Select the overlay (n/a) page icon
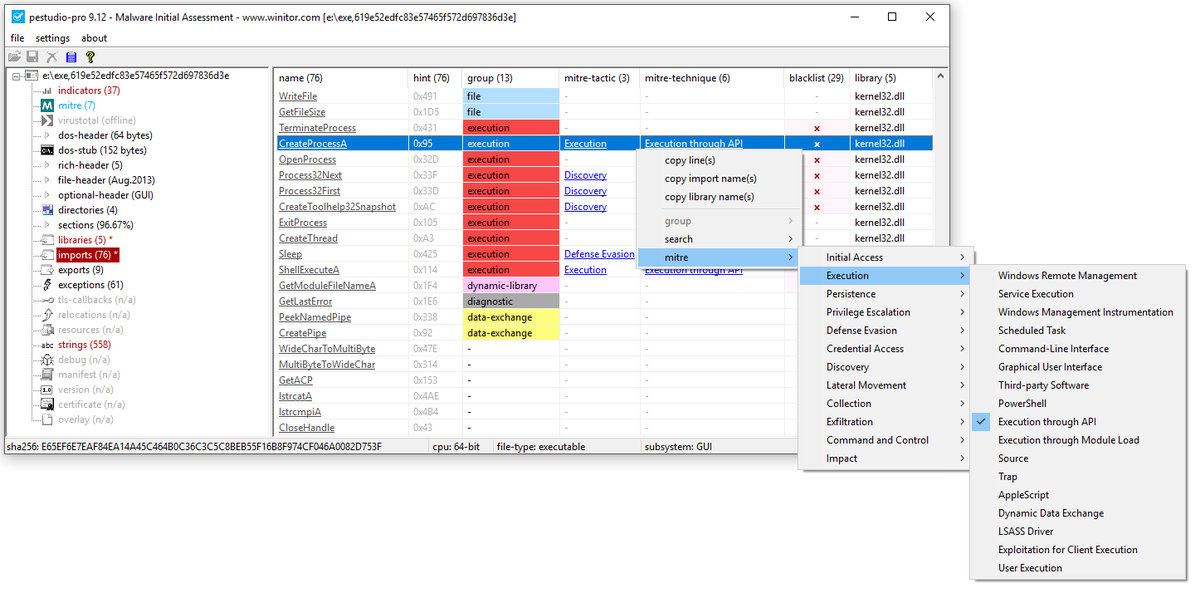The image size is (1200, 598). click(47, 420)
